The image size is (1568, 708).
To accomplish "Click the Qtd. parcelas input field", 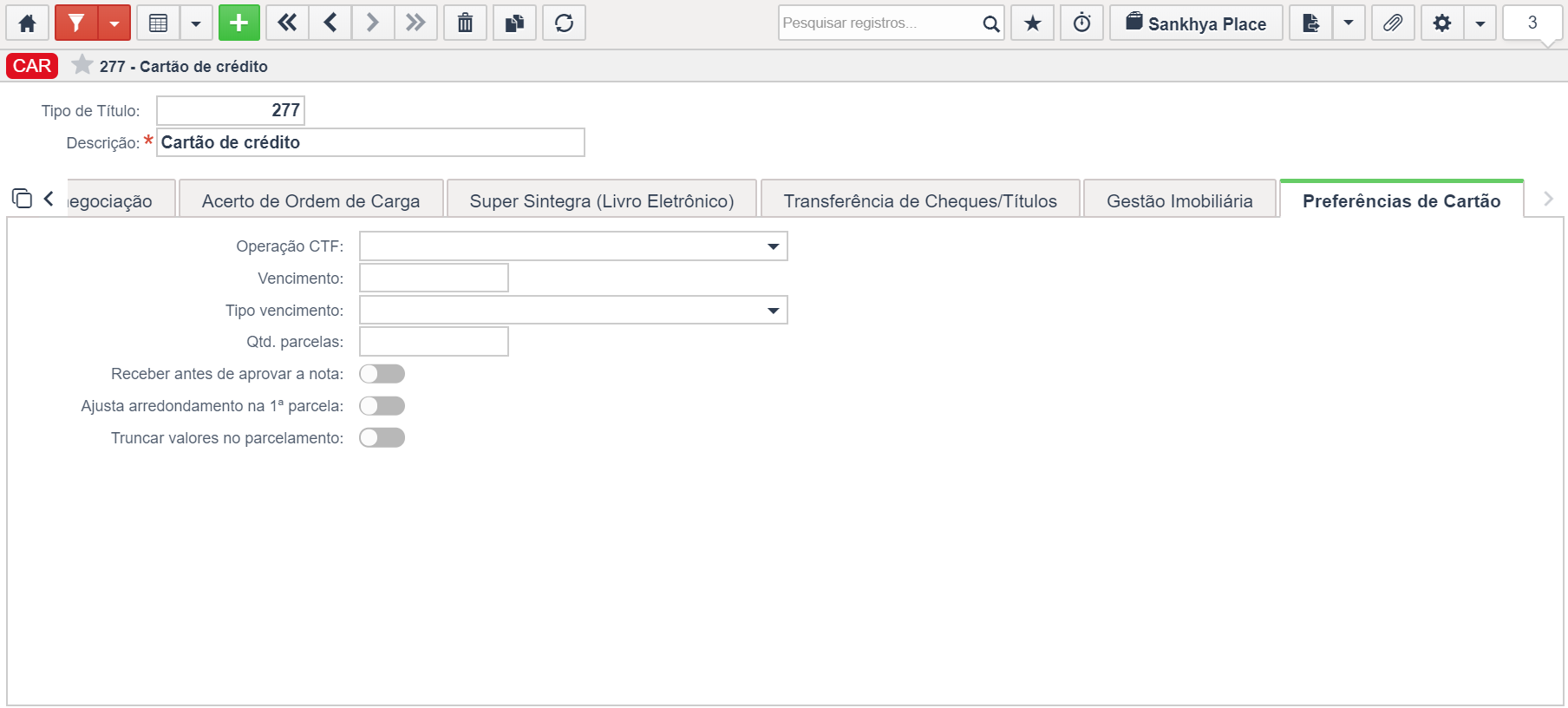I will click(434, 342).
